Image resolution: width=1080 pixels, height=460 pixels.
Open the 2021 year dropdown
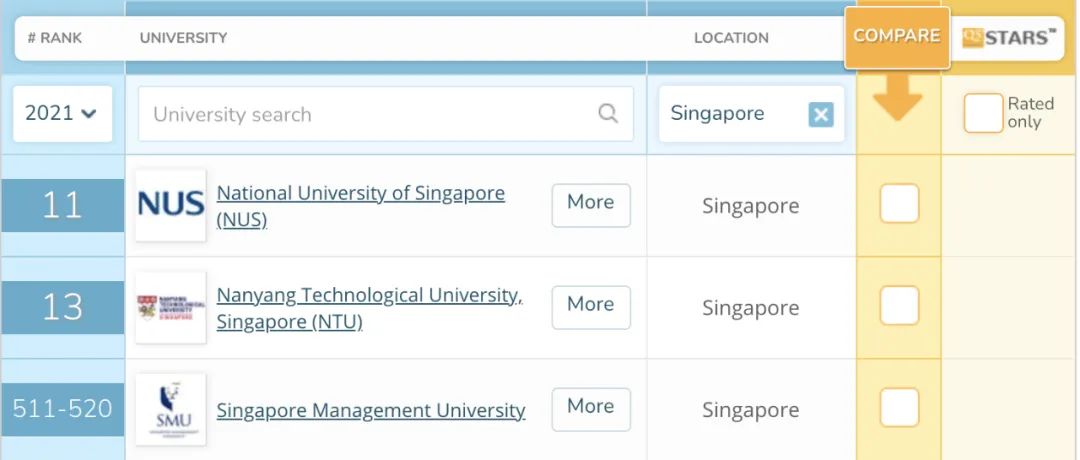coord(62,114)
